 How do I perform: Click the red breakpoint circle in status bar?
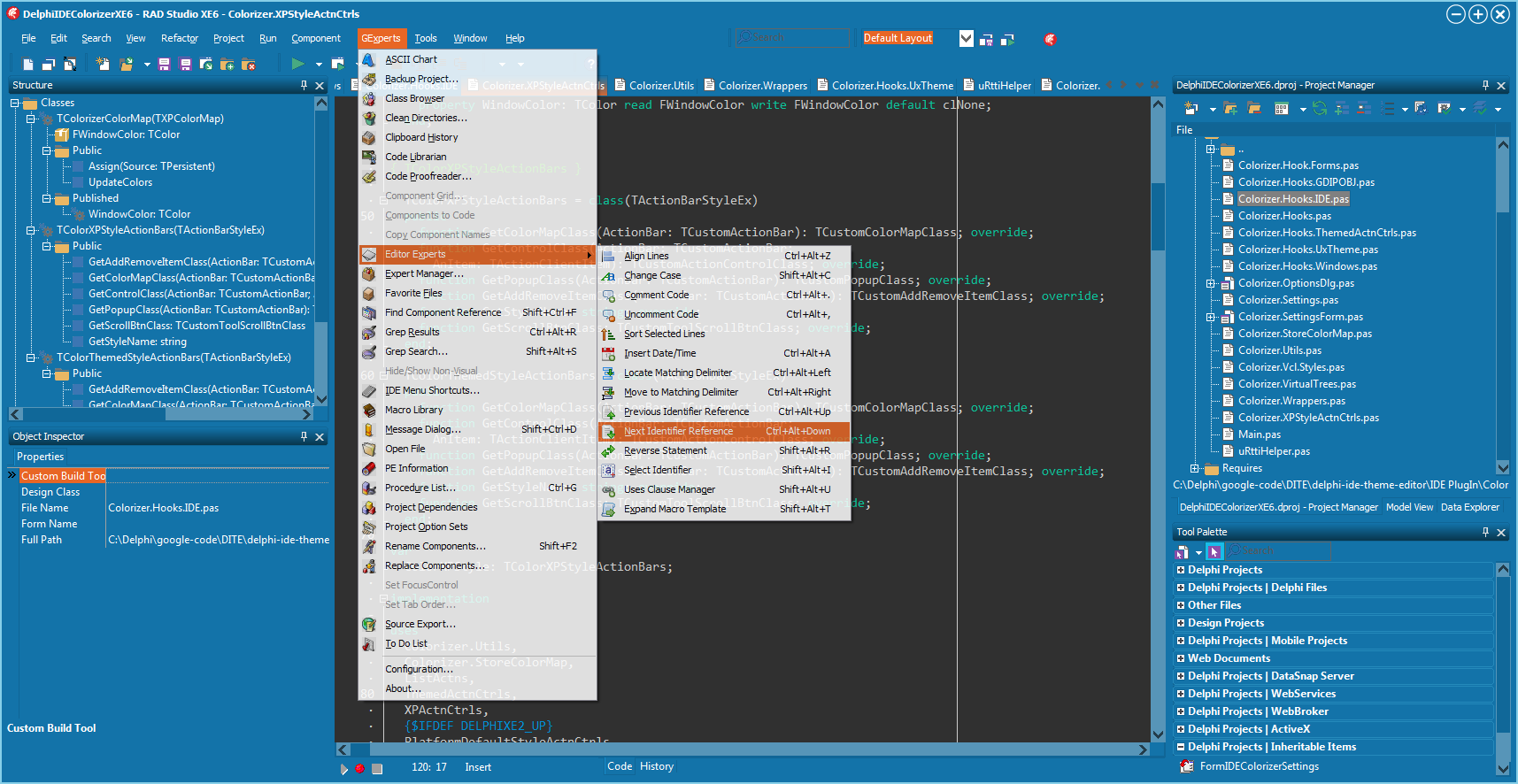pyautogui.click(x=359, y=768)
